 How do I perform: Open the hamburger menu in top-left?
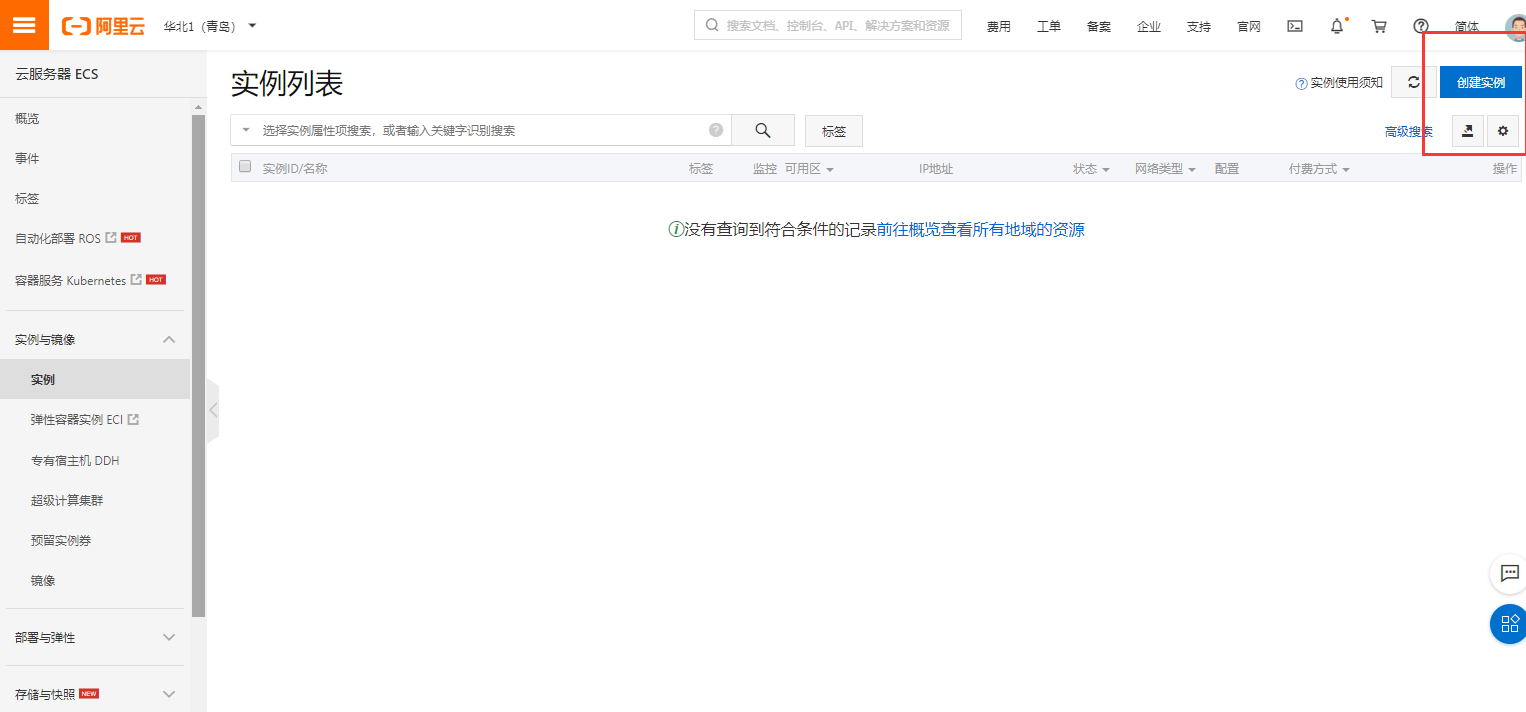24,25
